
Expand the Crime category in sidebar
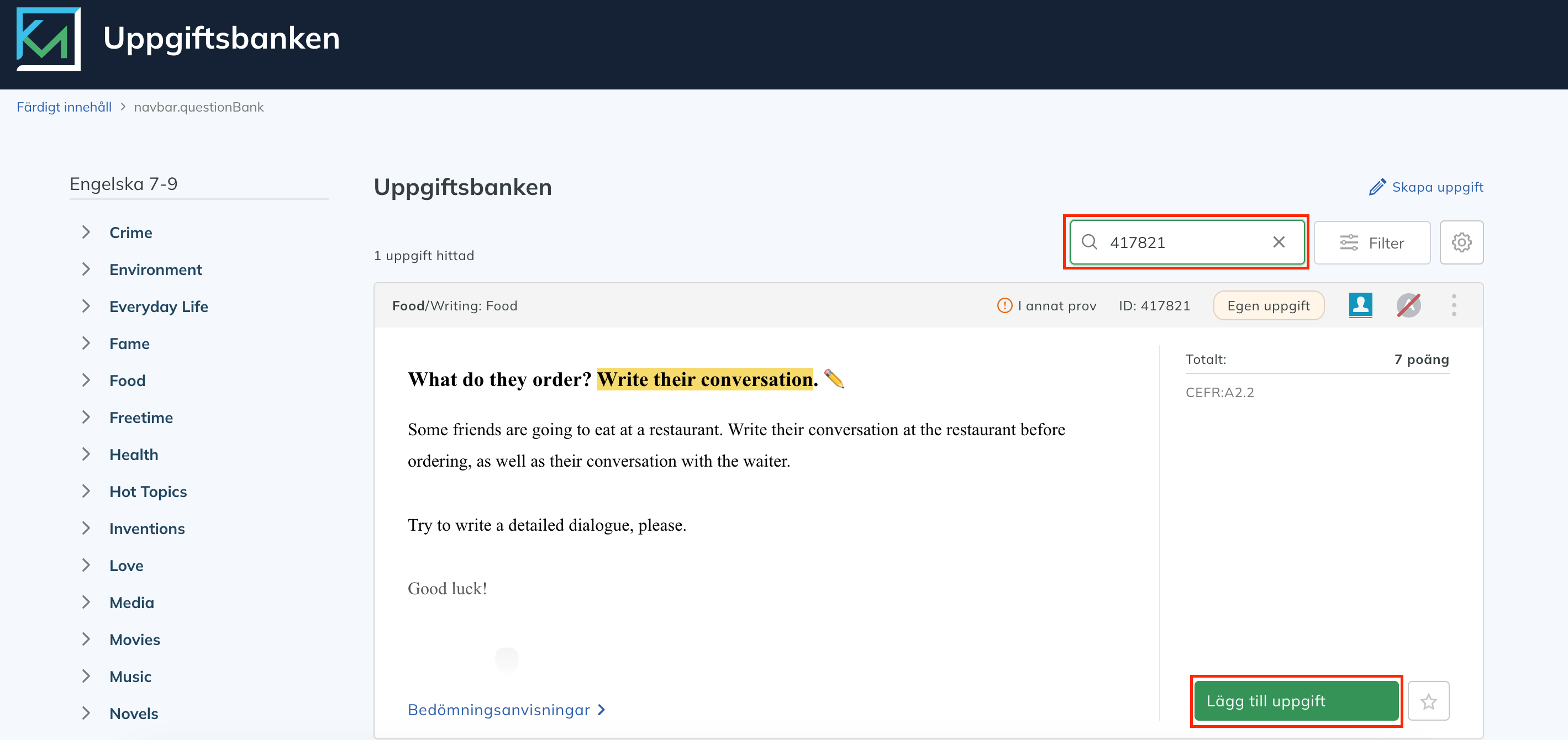point(86,231)
